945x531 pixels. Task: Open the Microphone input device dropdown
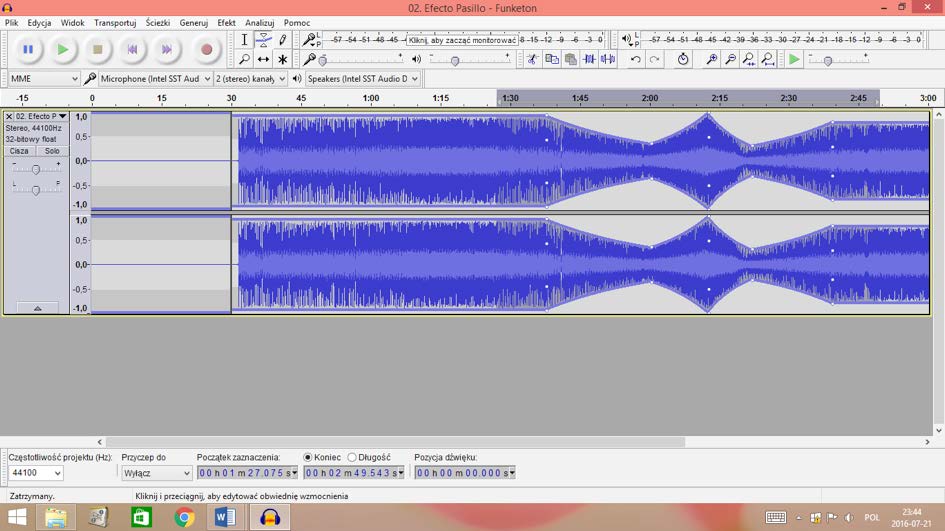[x=155, y=79]
